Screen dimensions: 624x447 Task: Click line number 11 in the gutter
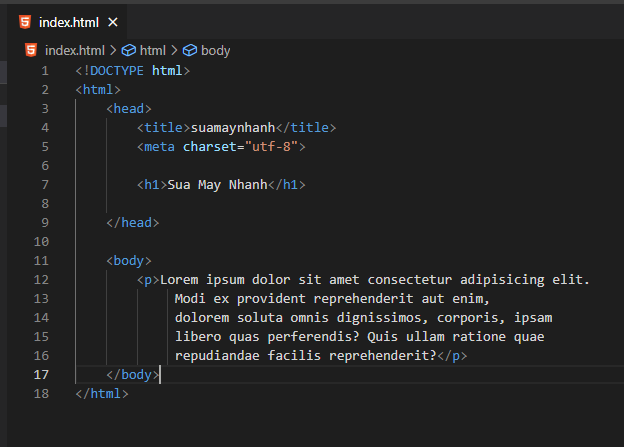point(41,261)
